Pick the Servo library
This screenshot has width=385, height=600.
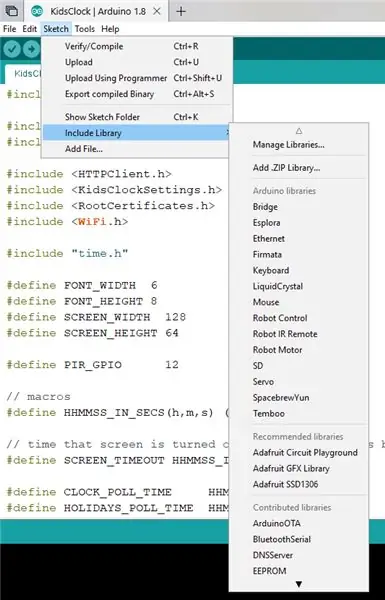point(263,382)
